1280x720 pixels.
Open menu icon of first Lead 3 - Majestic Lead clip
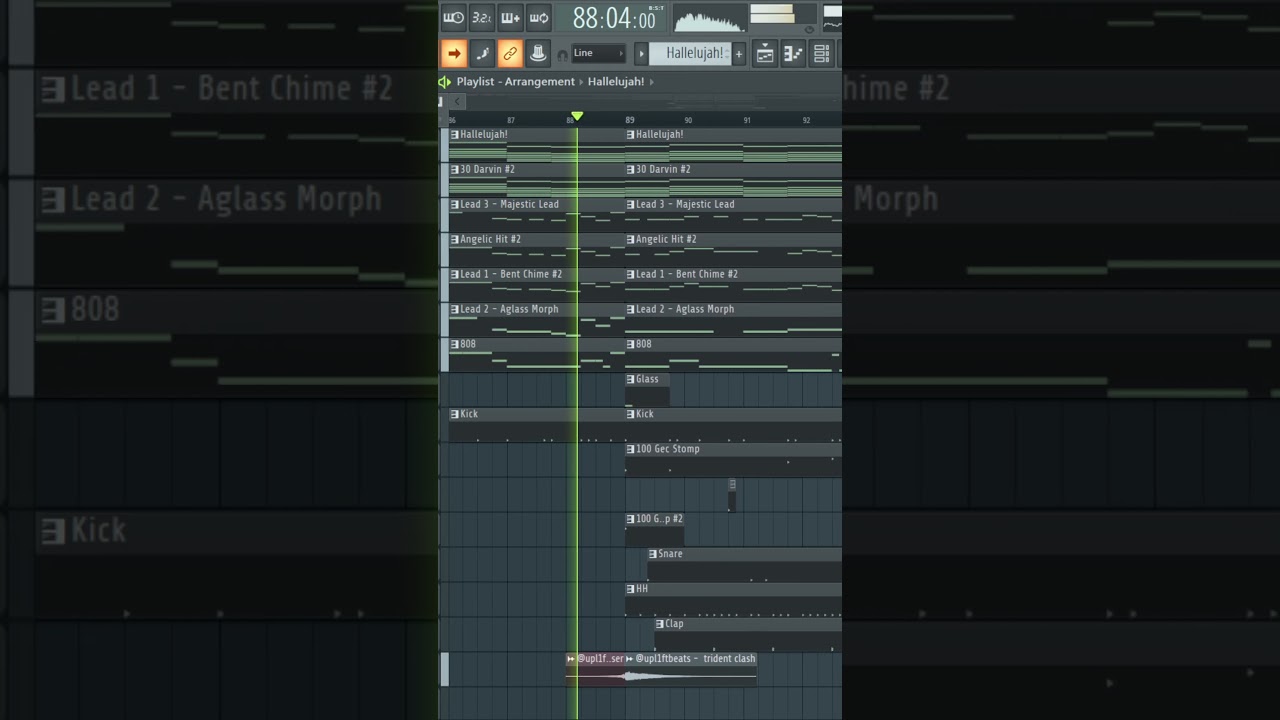(x=455, y=204)
